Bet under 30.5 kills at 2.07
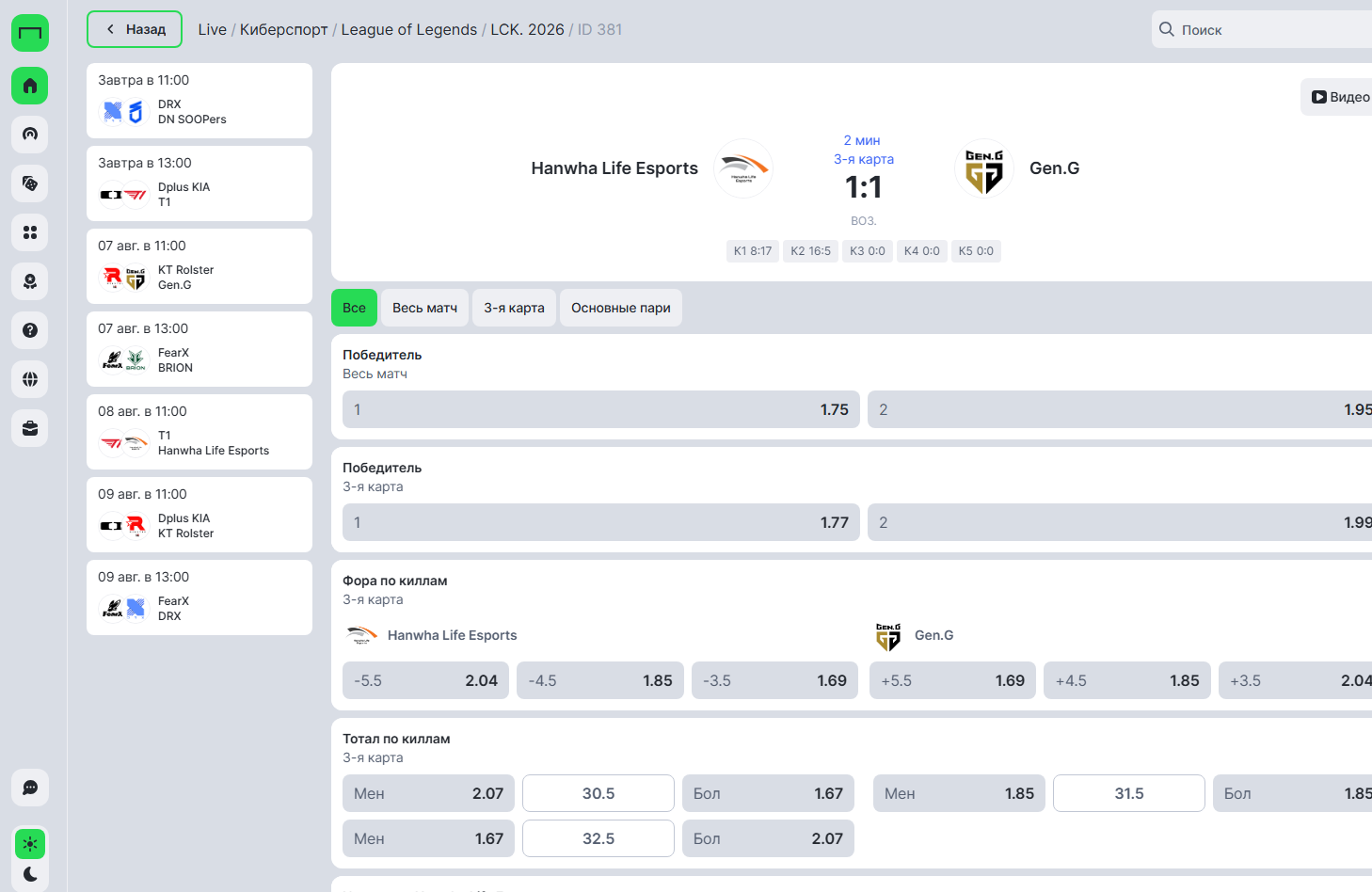This screenshot has width=1372, height=892. [428, 793]
